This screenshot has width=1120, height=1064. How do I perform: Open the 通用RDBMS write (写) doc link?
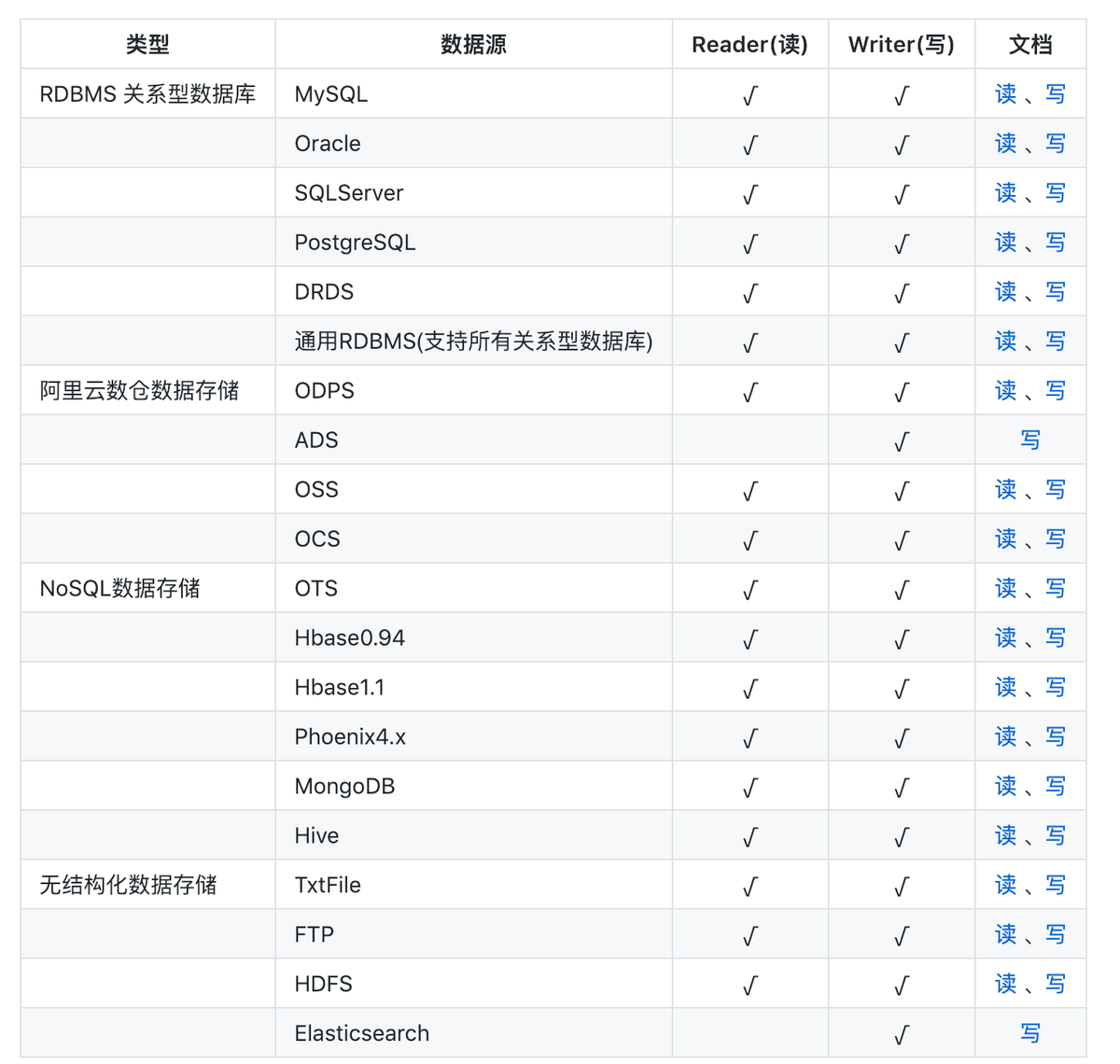click(x=1055, y=342)
